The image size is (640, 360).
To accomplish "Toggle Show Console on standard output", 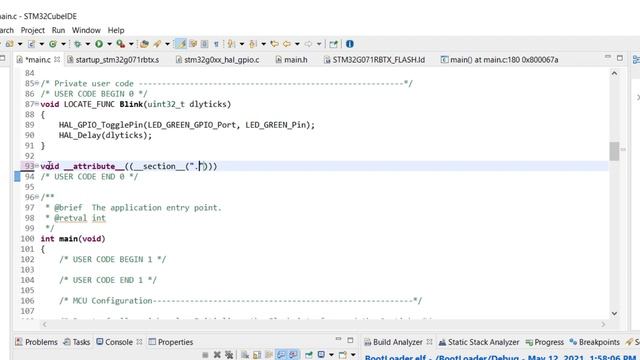I will (281, 355).
